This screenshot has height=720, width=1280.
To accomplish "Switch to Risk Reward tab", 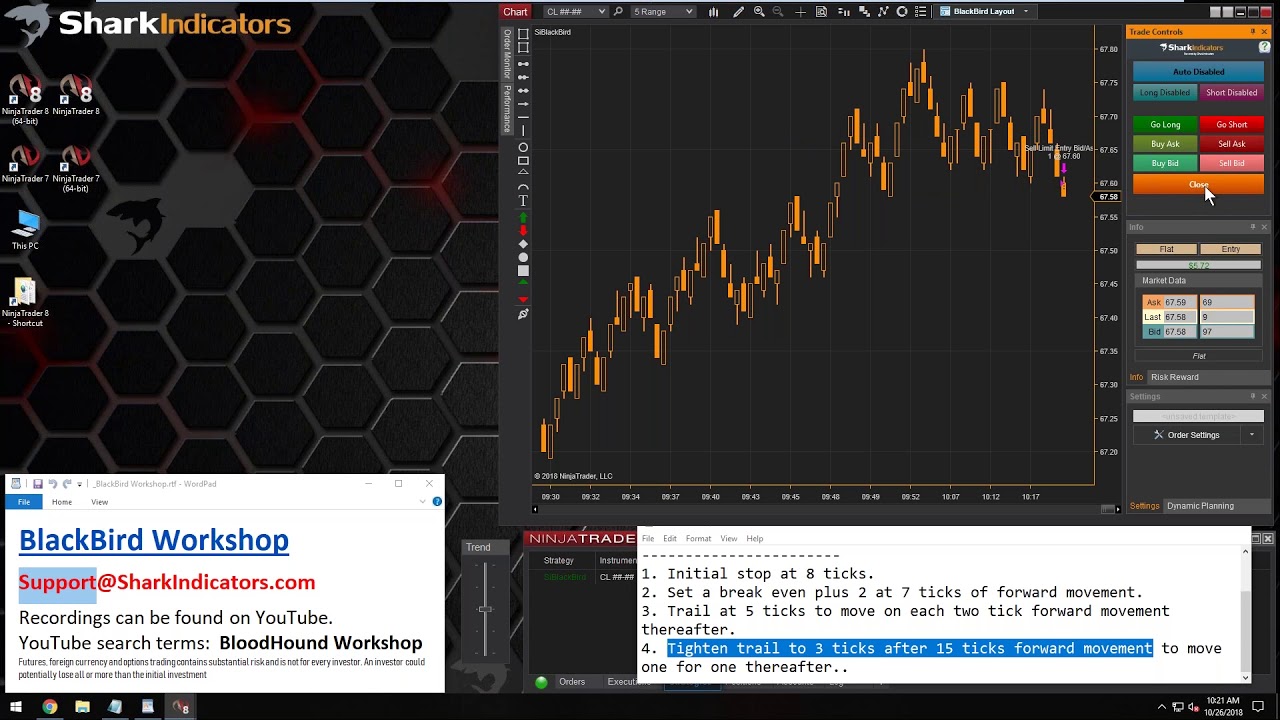I will (x=1174, y=377).
